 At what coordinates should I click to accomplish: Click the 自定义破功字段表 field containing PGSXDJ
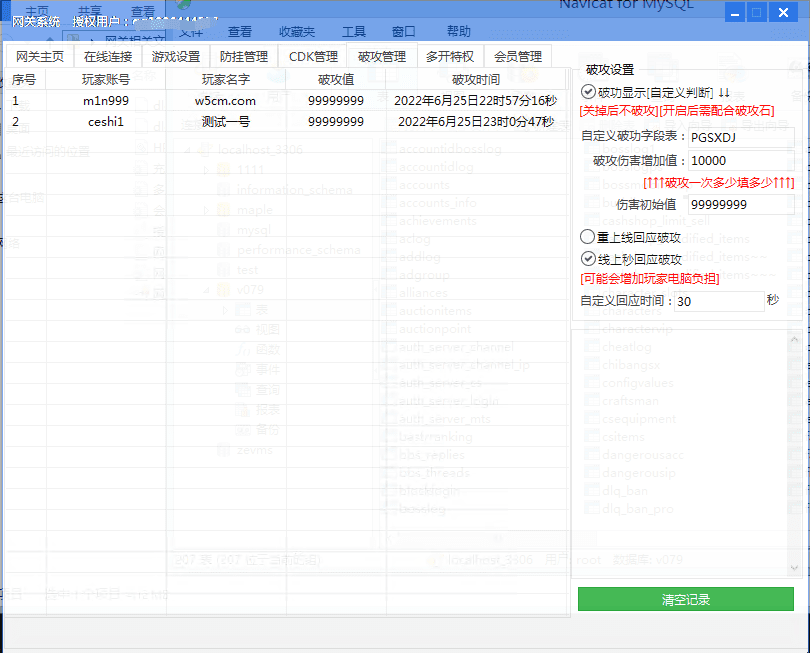(741, 137)
